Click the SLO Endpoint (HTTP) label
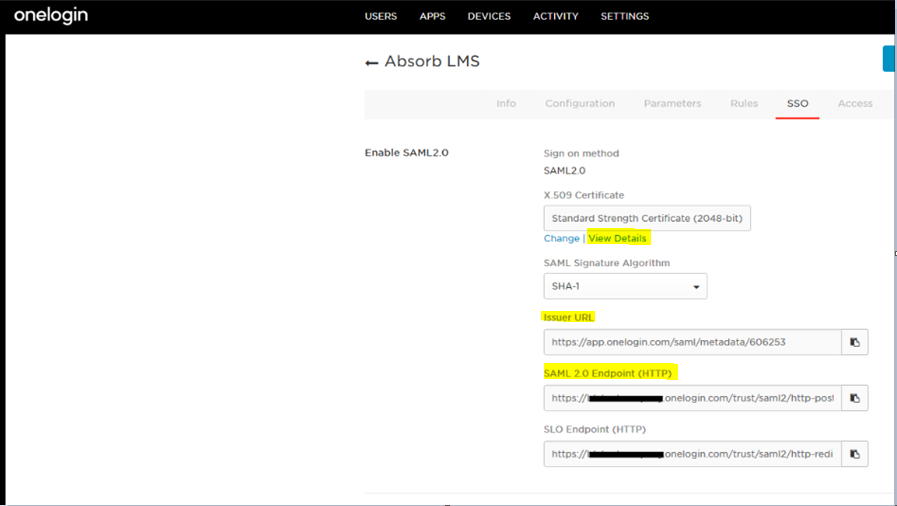This screenshot has height=506, width=897. point(594,429)
